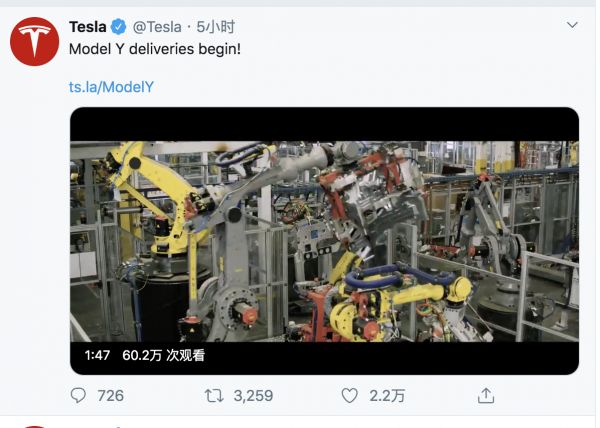Open the Tesla profile avatar logo
This screenshot has width=600, height=428.
tap(34, 41)
